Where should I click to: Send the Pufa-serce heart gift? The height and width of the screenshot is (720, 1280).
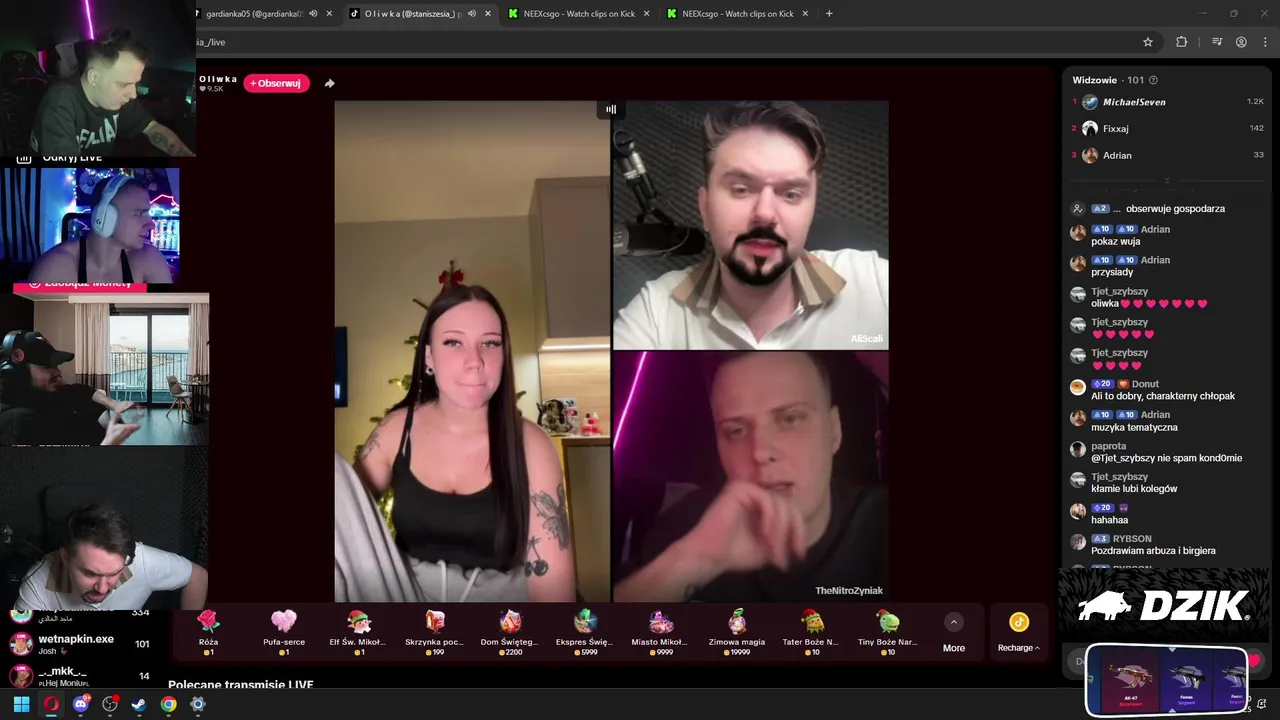coord(284,632)
